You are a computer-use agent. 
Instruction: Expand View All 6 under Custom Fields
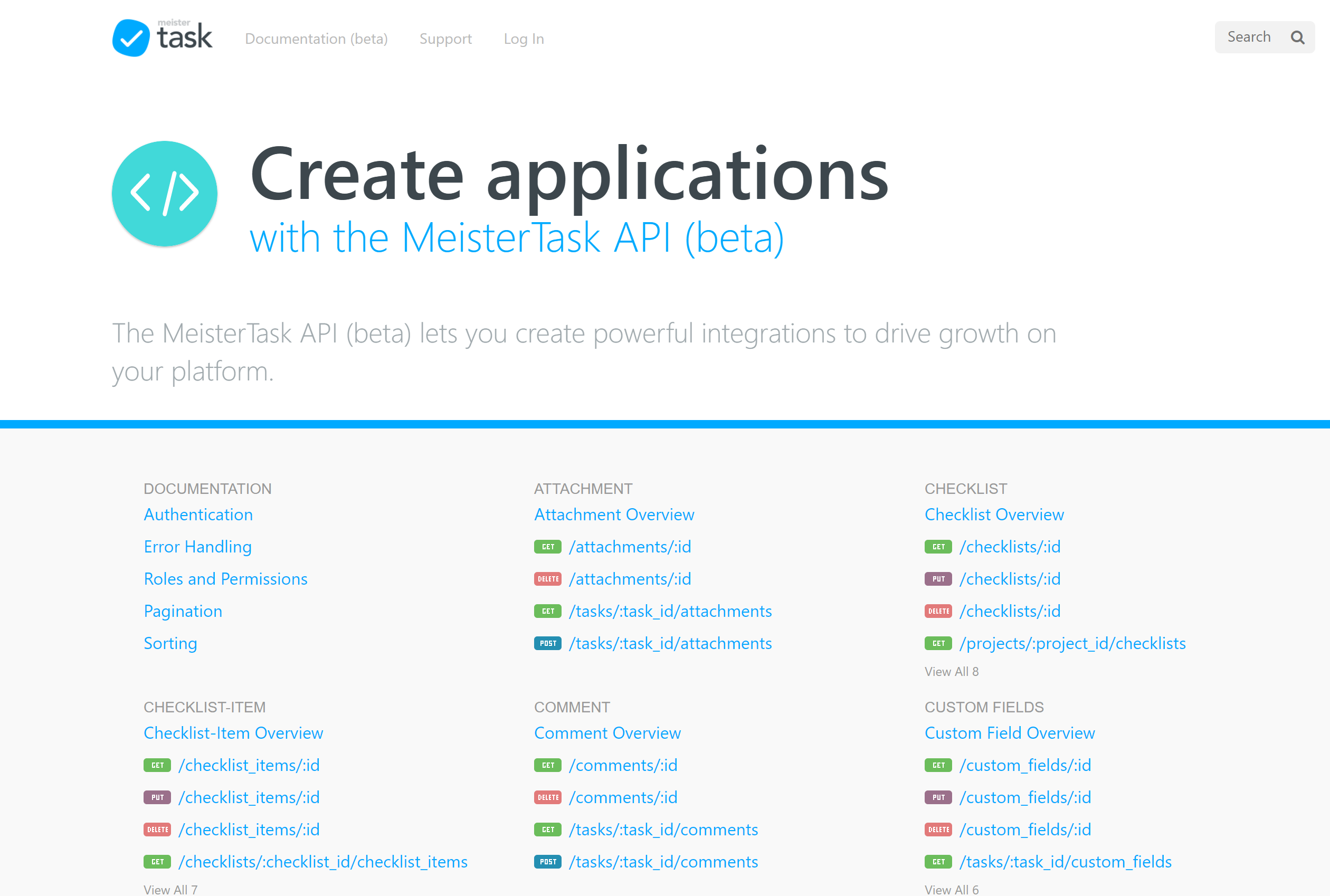(x=951, y=889)
